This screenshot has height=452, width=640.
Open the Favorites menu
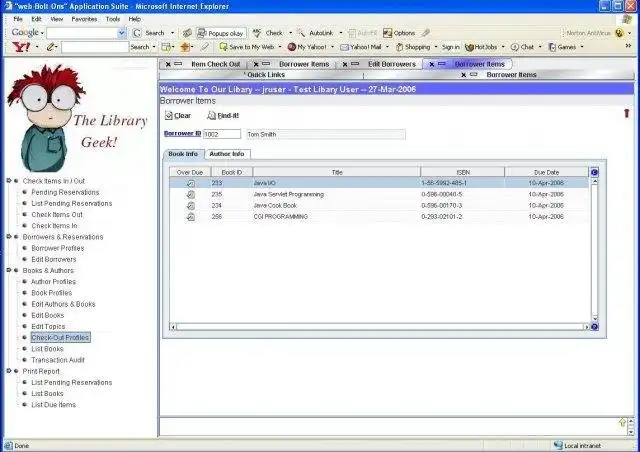[x=84, y=19]
